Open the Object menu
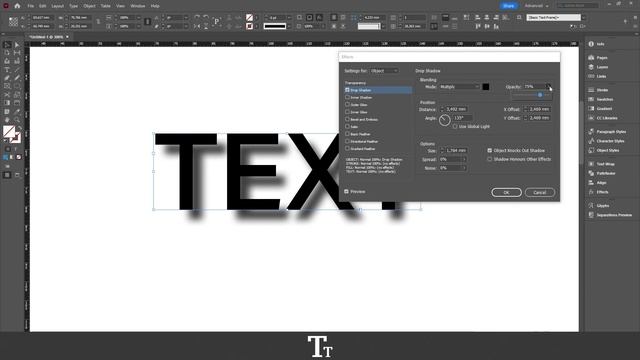The height and width of the screenshot is (360, 640). point(89,6)
